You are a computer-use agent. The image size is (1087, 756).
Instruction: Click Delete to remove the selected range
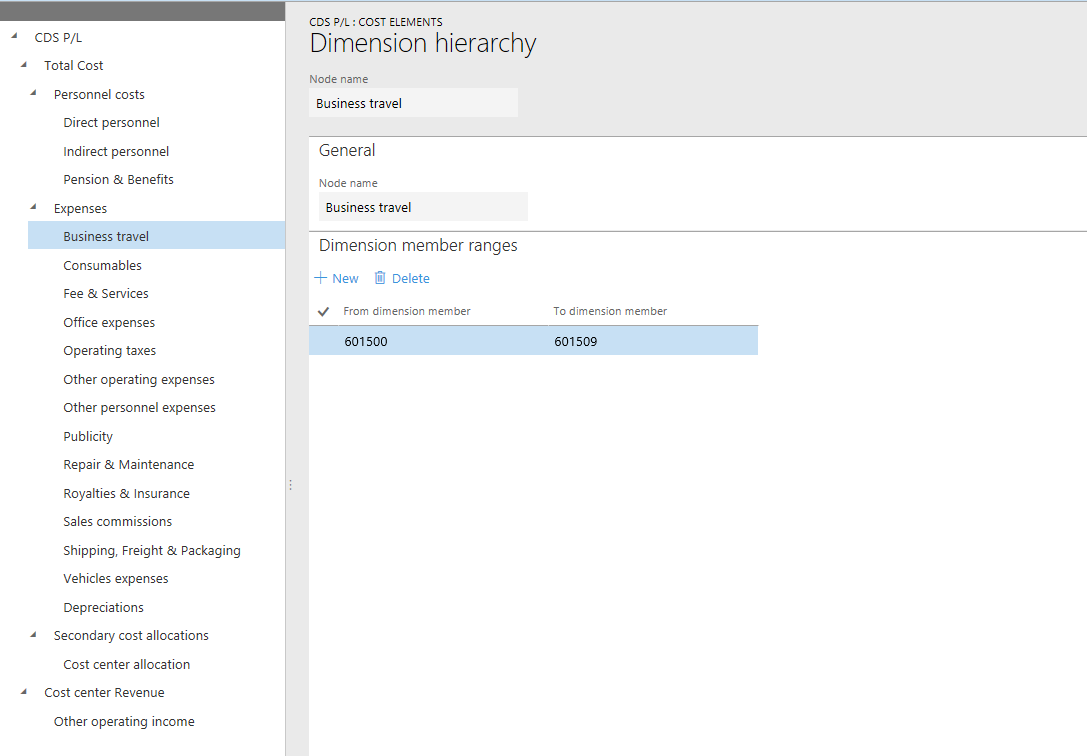[x=409, y=278]
